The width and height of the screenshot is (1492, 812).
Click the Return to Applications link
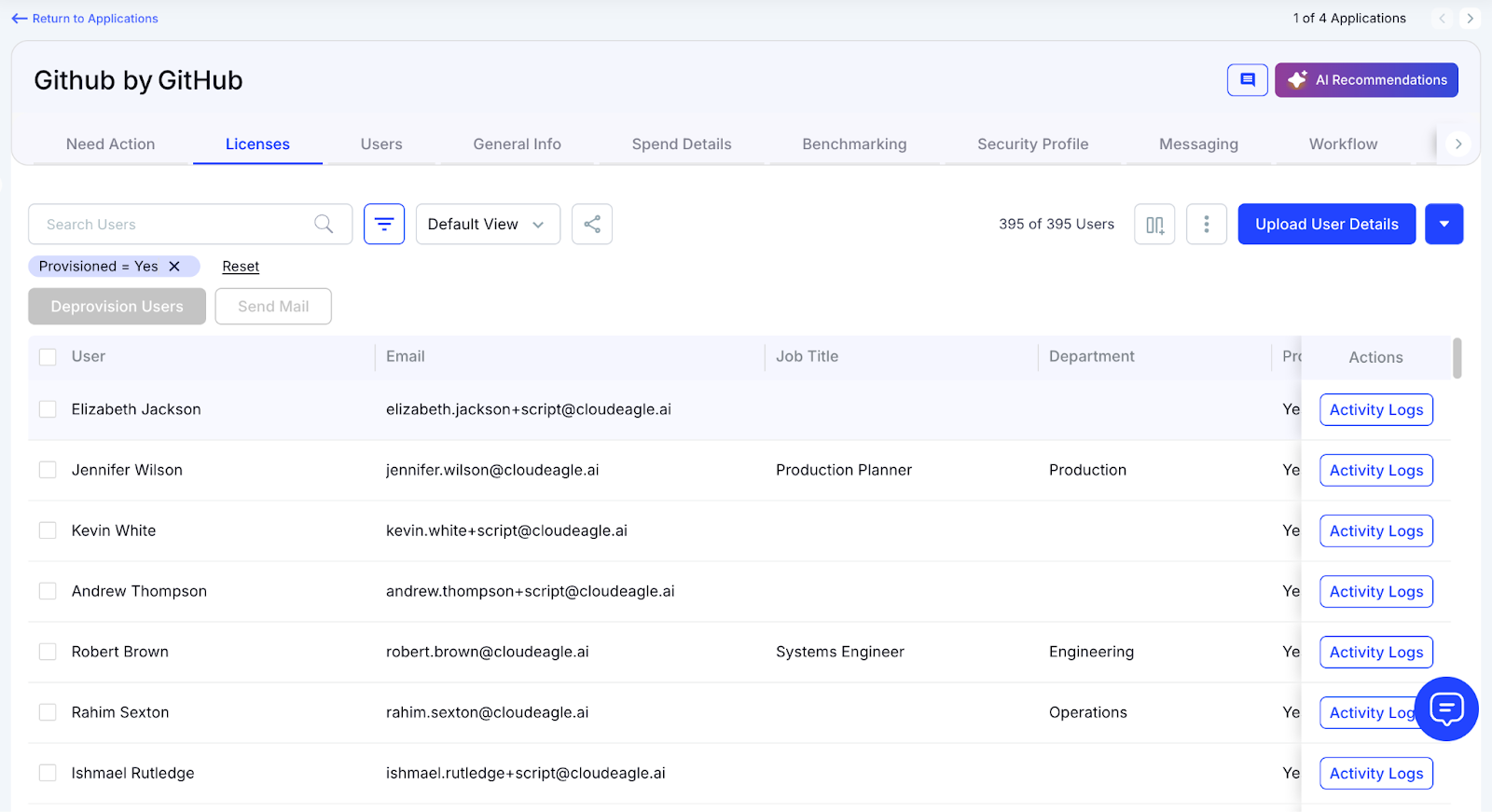point(95,19)
